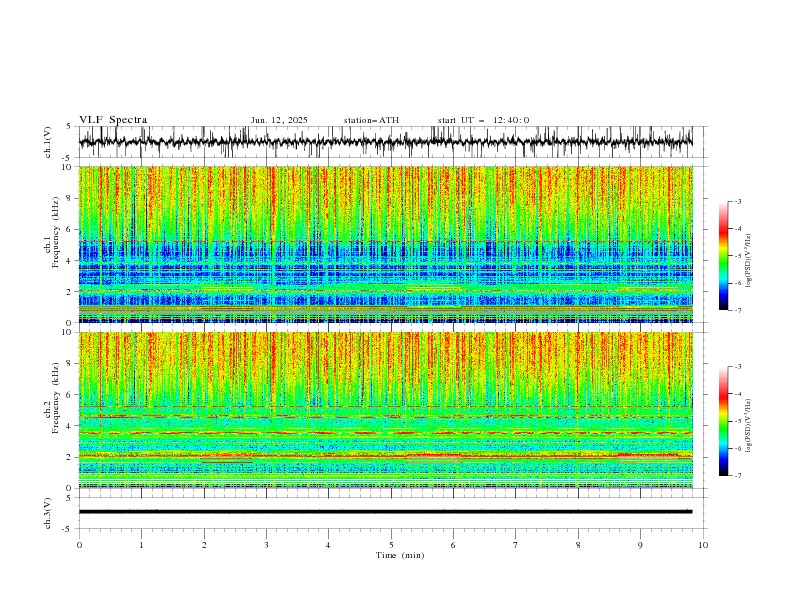
Task: Click the '8' kHz tick of ch.1 spectrogram
Action: point(70,198)
